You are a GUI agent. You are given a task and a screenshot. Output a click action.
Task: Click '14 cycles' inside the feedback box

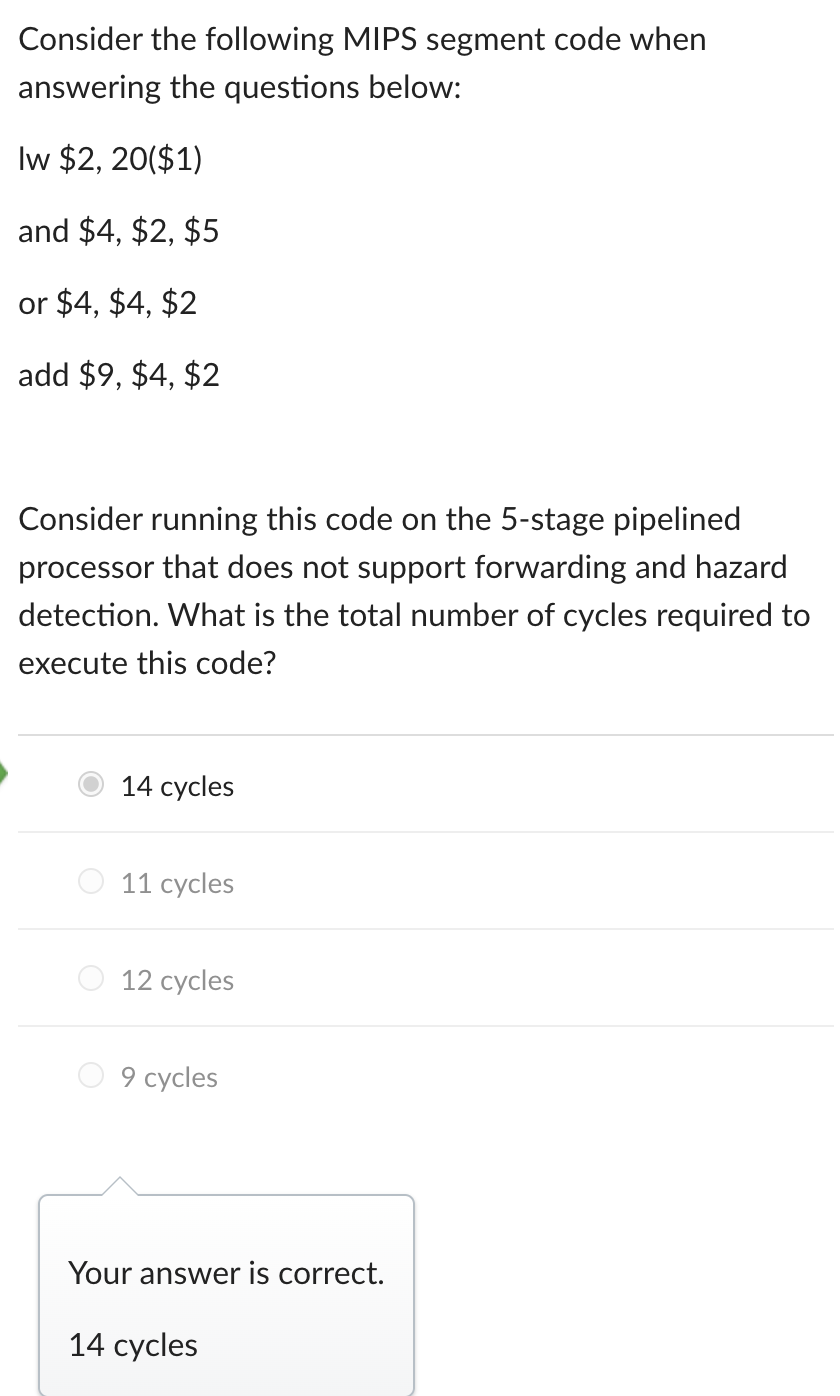click(x=133, y=1346)
